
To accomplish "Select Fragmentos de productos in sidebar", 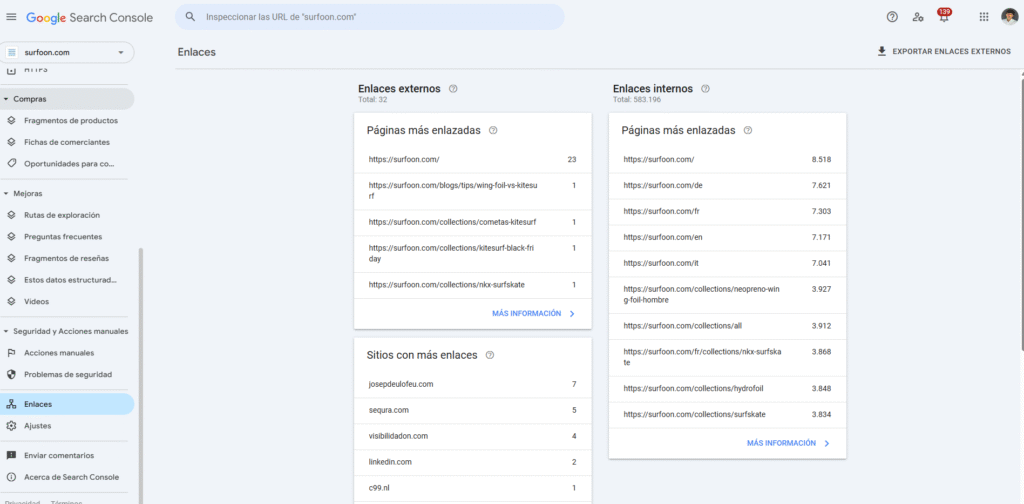I will tap(70, 120).
